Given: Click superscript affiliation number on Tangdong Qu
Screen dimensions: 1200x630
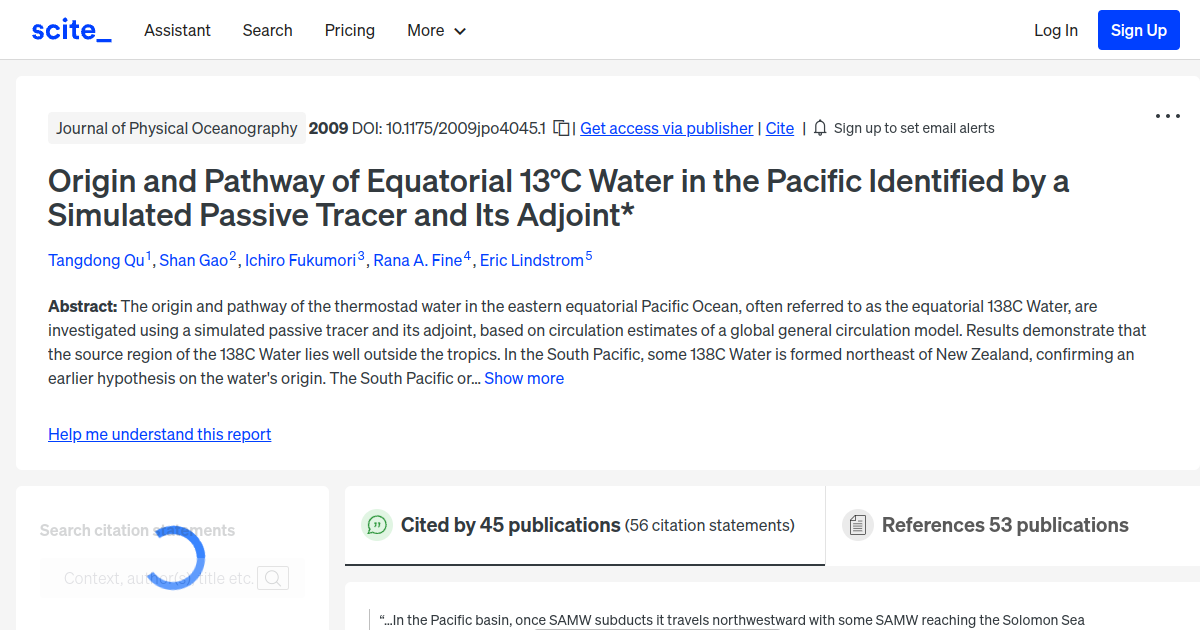Looking at the screenshot, I should (148, 253).
